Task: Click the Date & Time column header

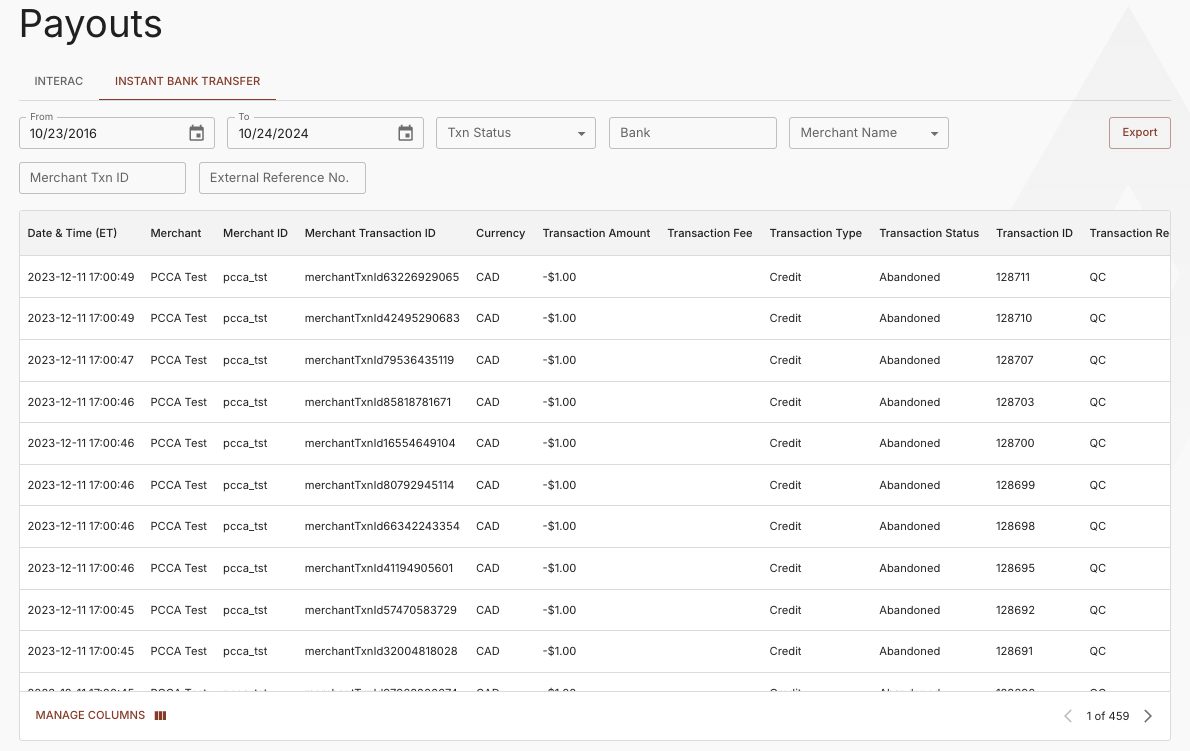Action: tap(72, 233)
